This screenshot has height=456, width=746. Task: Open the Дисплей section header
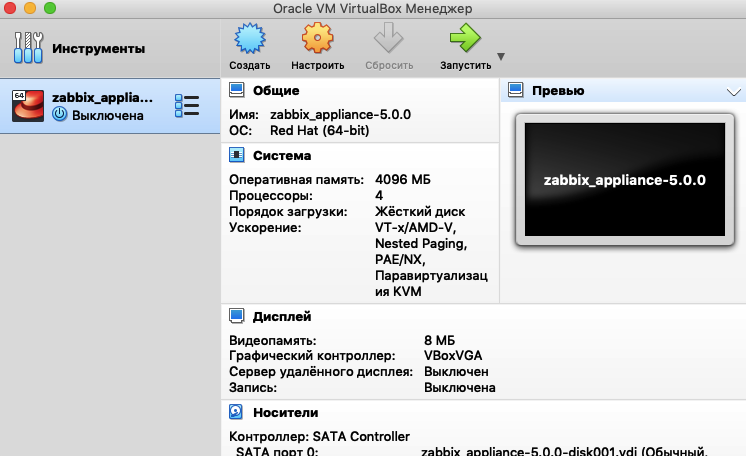(282, 317)
